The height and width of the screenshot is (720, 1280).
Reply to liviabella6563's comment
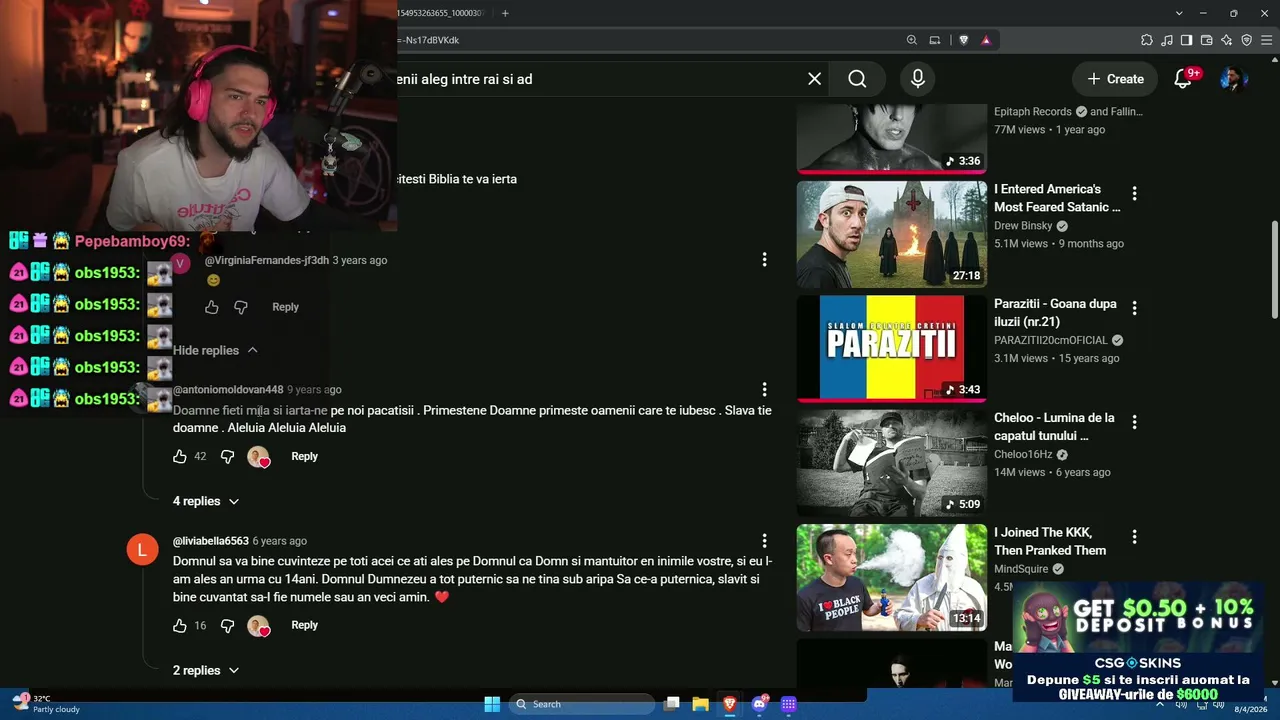[x=304, y=625]
